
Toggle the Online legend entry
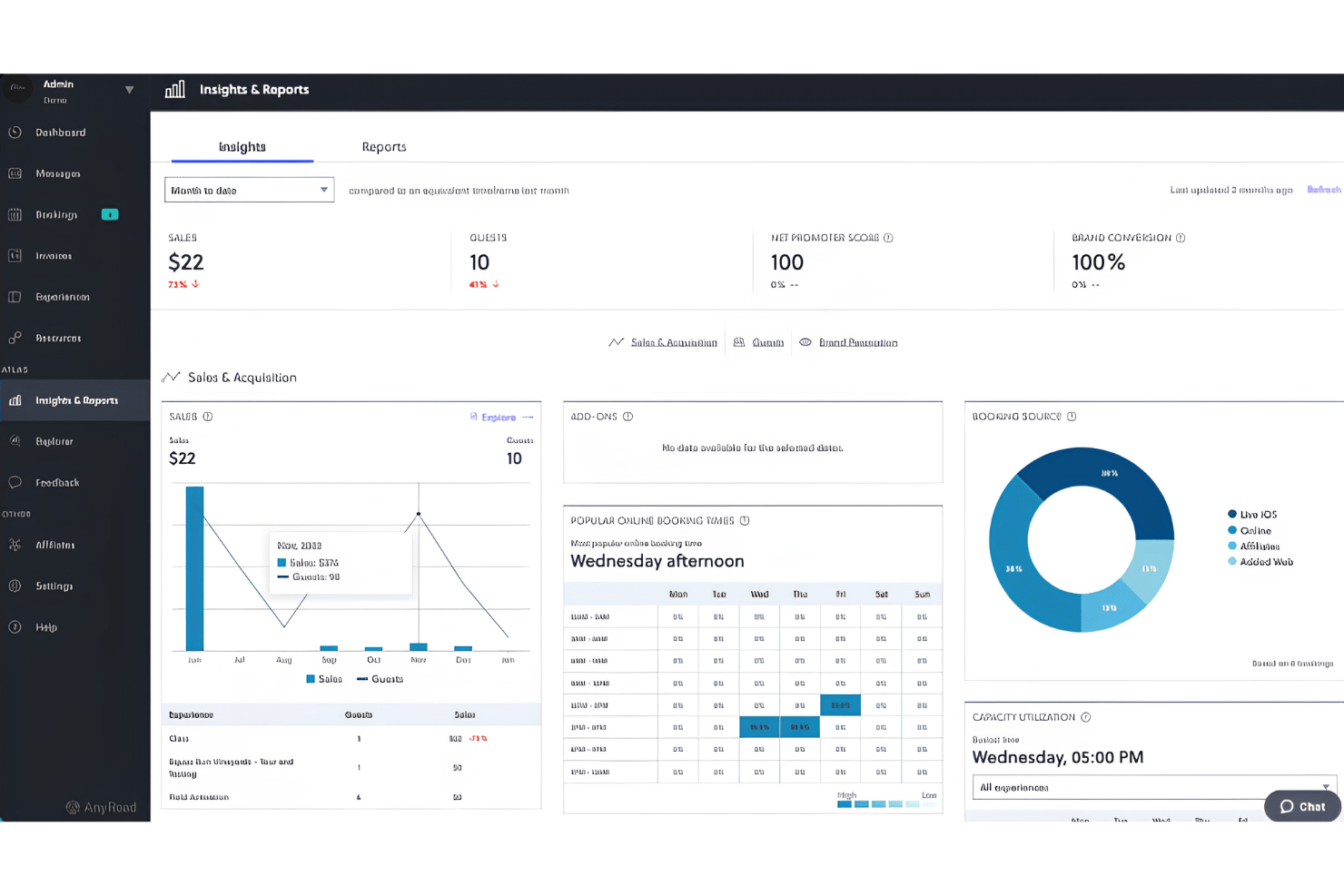(x=1250, y=530)
